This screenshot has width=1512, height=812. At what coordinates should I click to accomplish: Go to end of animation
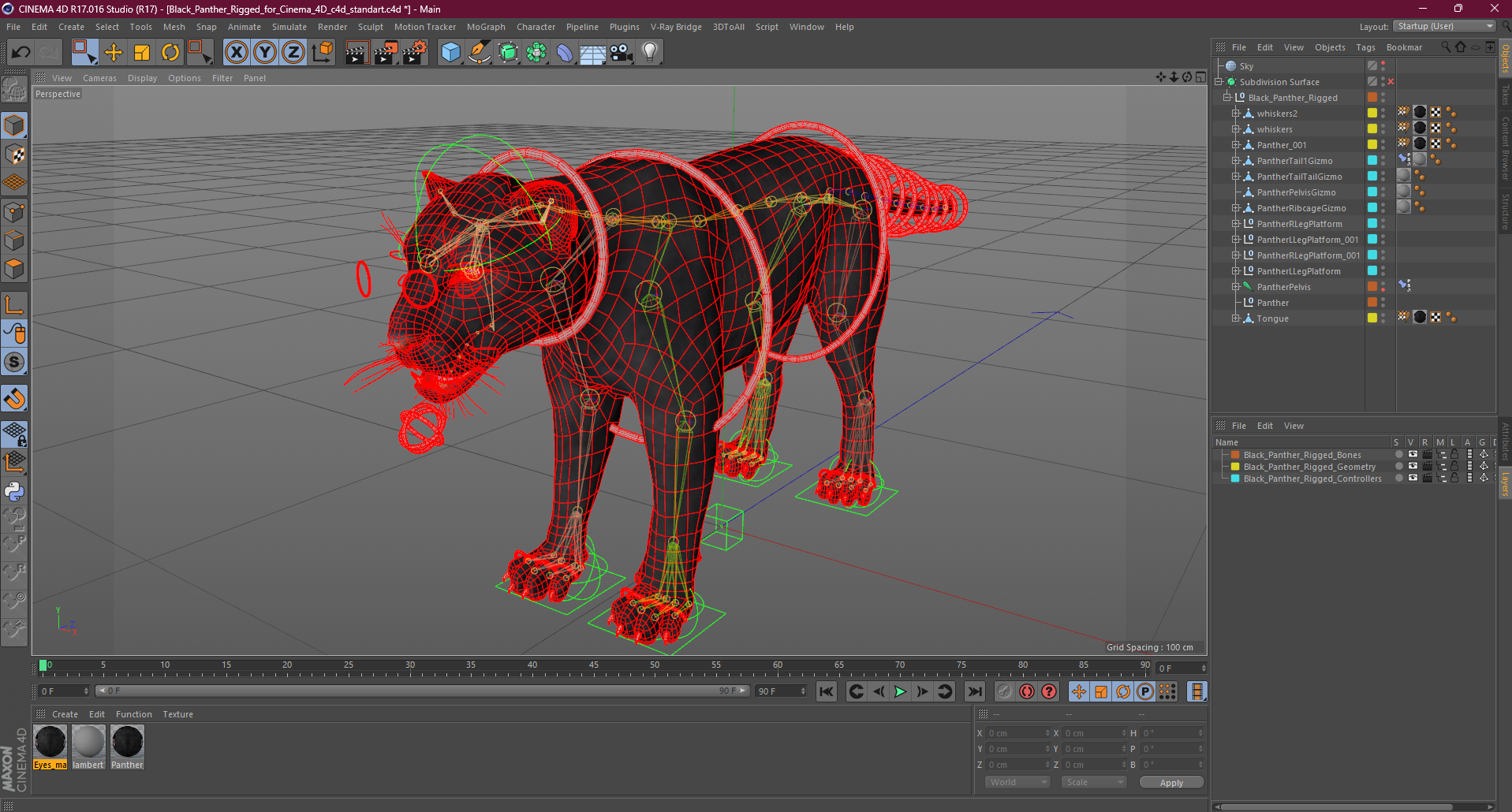click(x=975, y=691)
